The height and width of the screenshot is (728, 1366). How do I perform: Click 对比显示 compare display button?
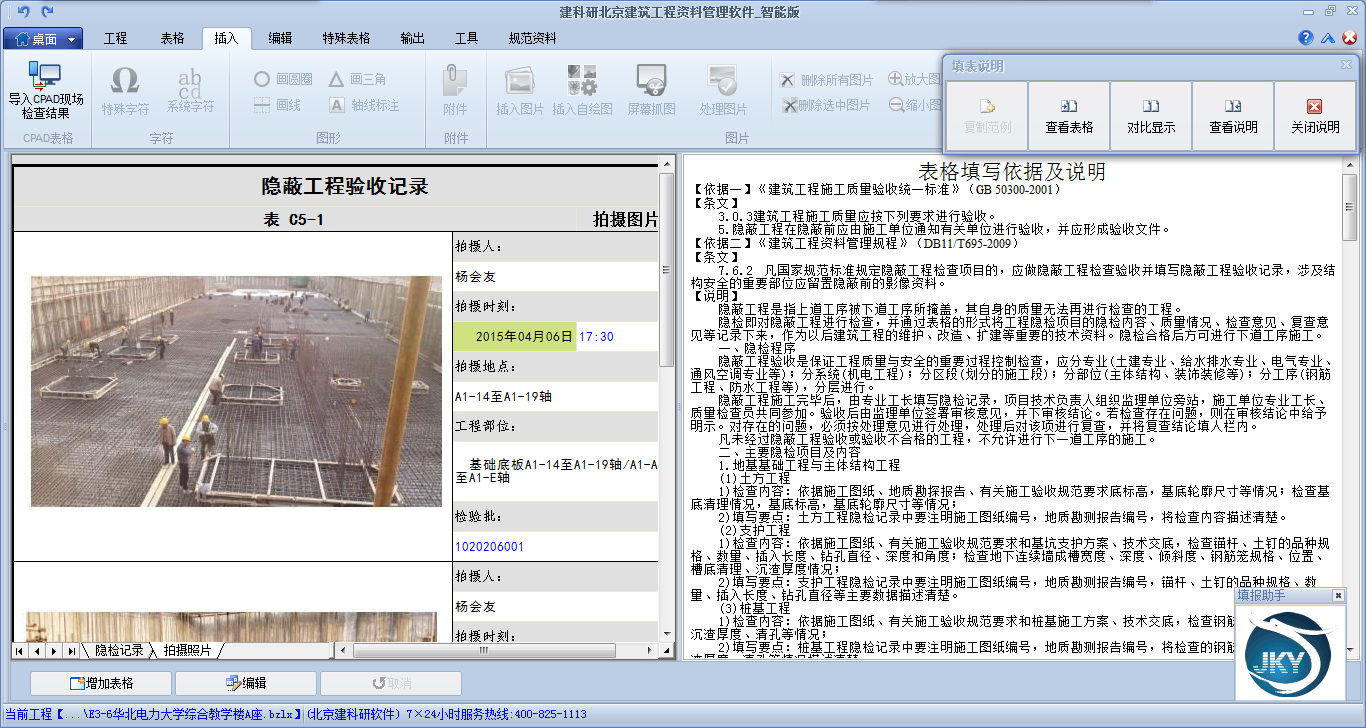click(x=1151, y=116)
